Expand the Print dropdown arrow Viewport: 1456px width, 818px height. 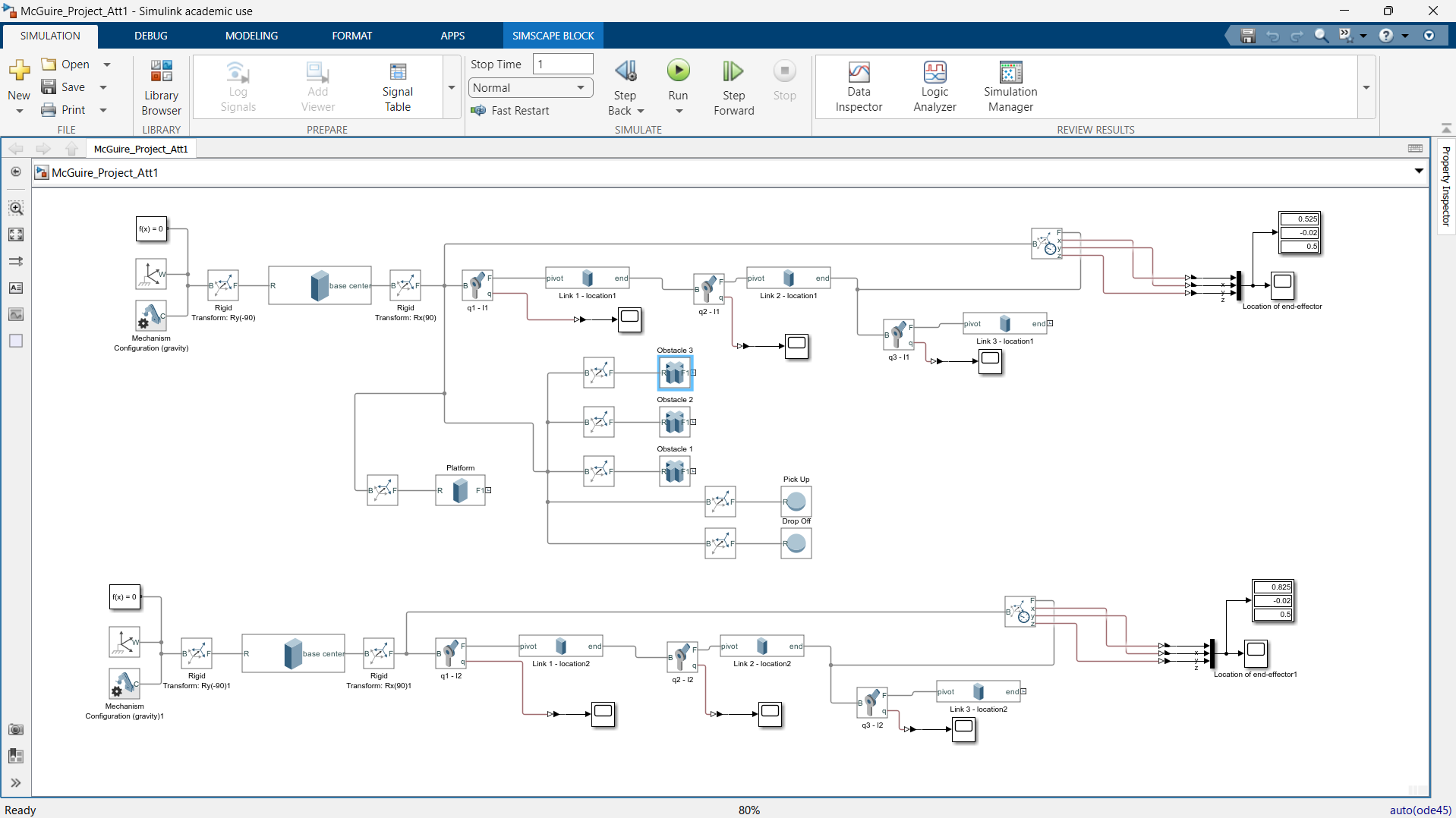[103, 110]
